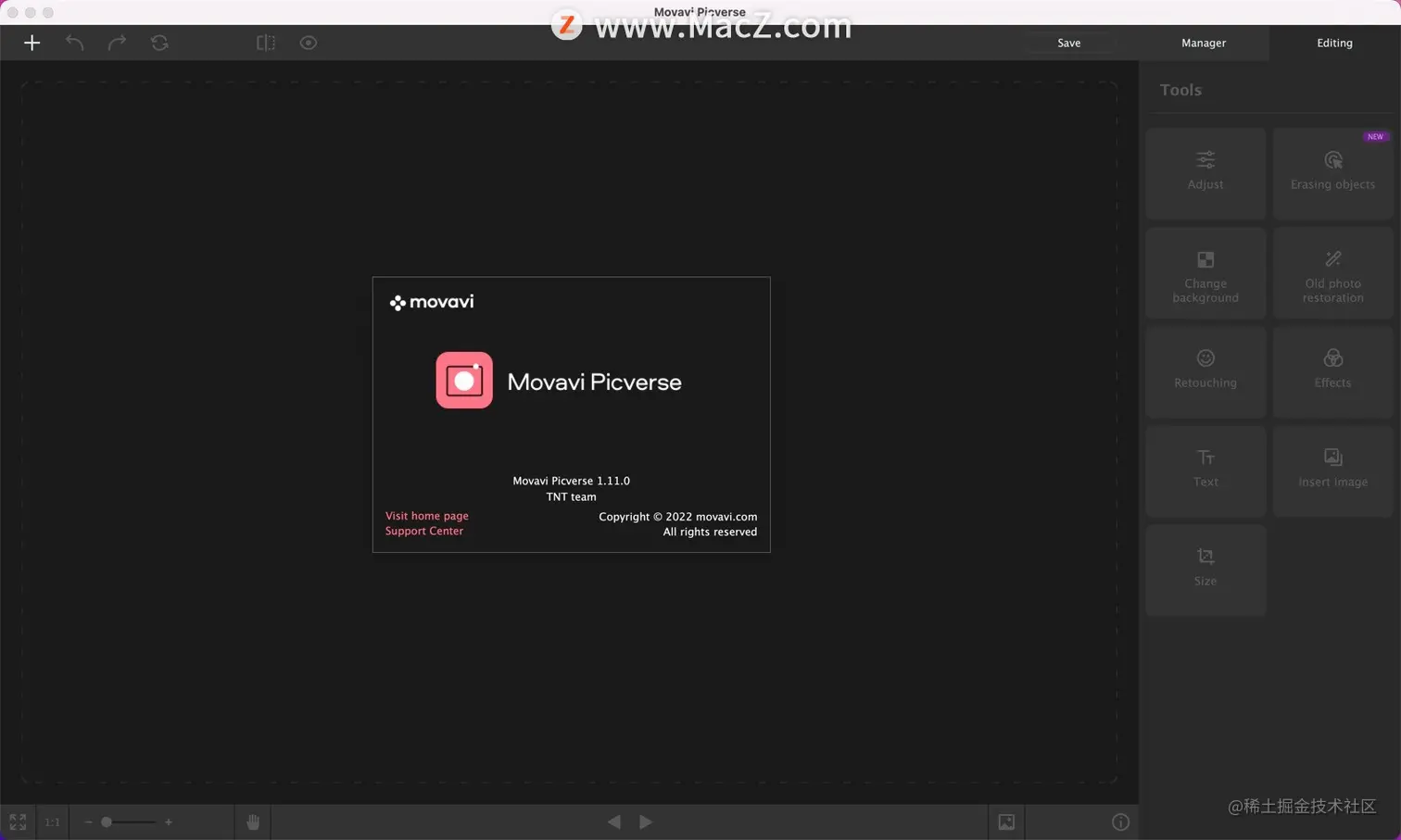Open the Erasing objects tool

tap(1332, 173)
